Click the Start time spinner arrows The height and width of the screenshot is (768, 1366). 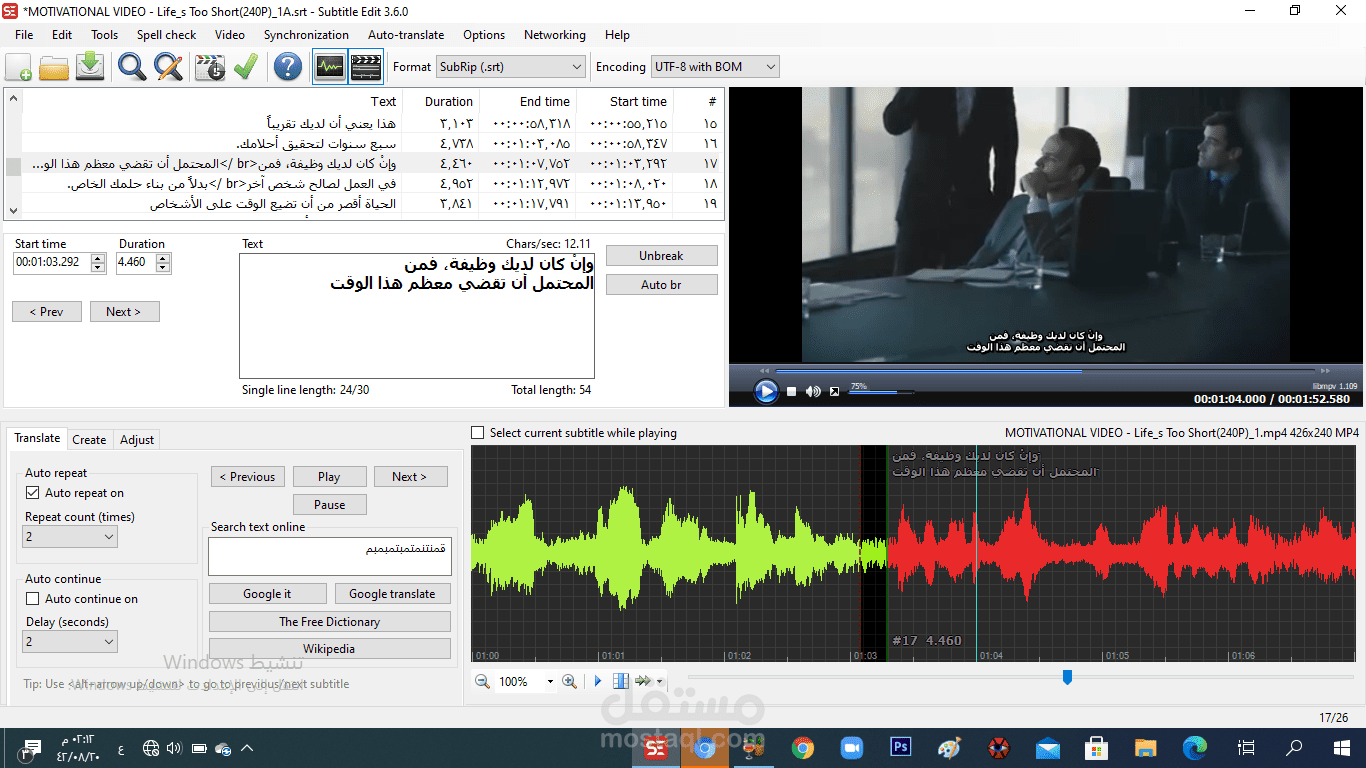pyautogui.click(x=98, y=263)
